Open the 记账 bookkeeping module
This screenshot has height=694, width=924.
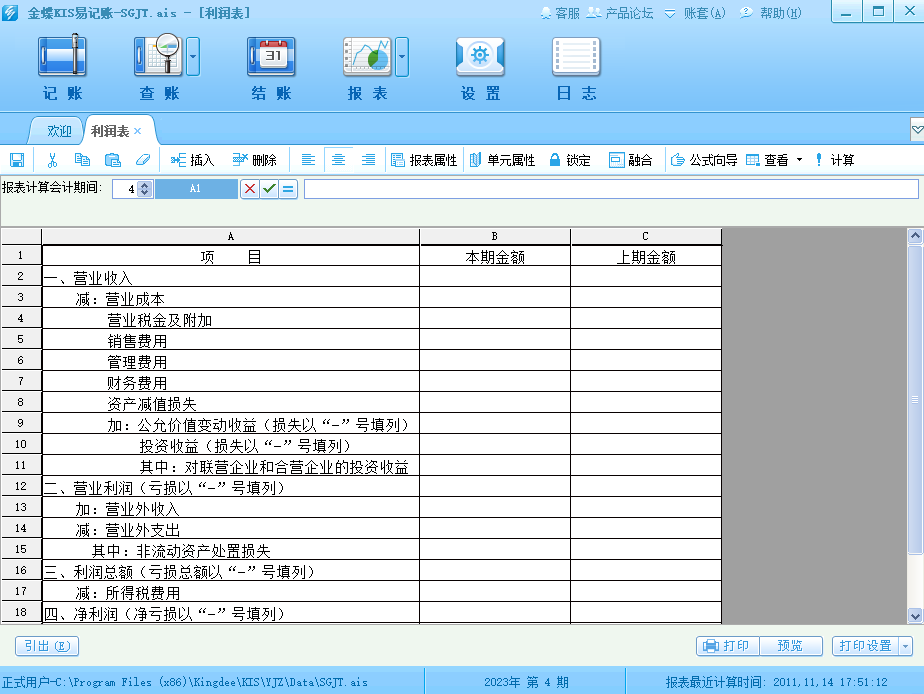tap(62, 68)
